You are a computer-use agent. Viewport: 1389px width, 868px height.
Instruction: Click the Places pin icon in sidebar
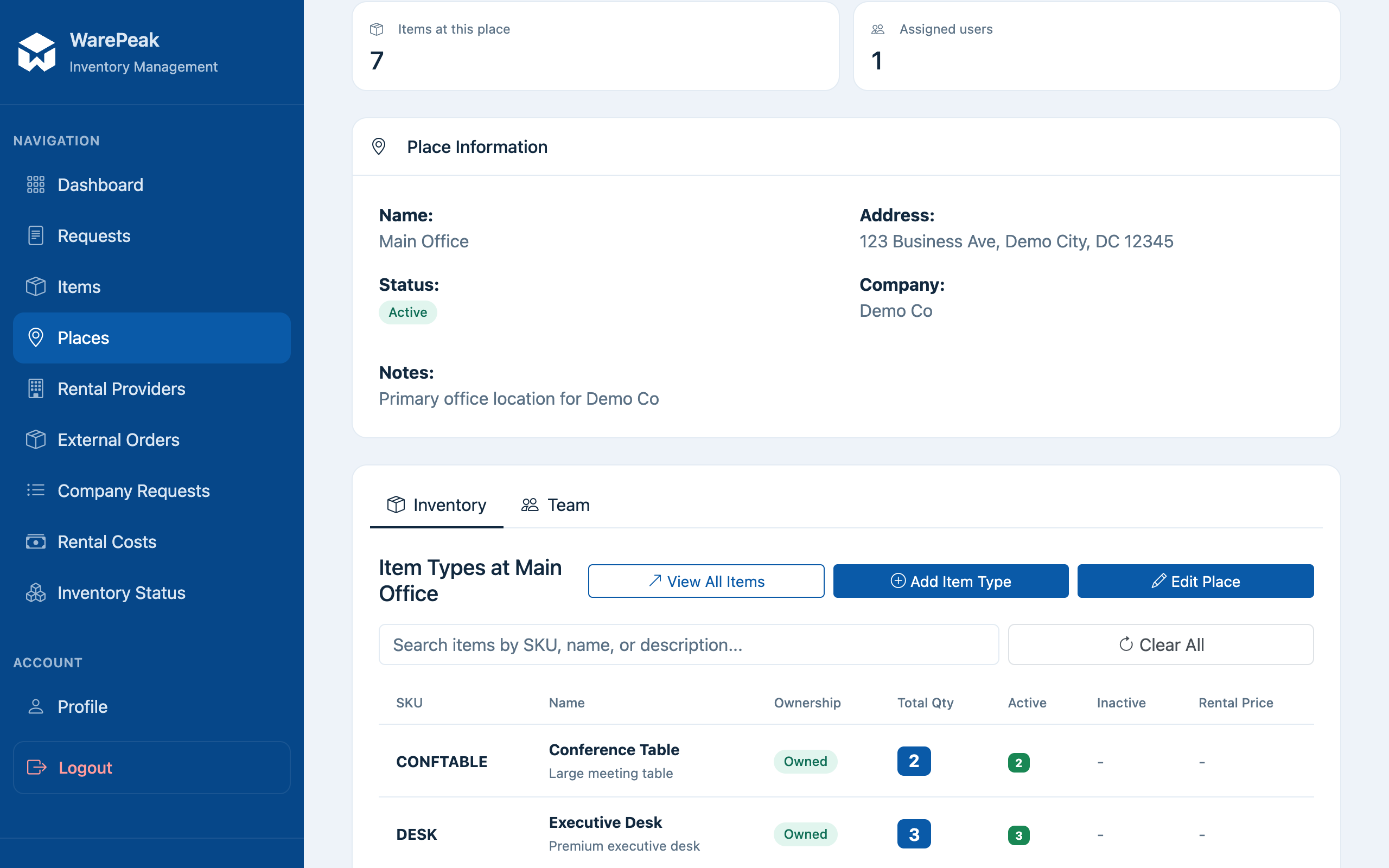(x=36, y=337)
